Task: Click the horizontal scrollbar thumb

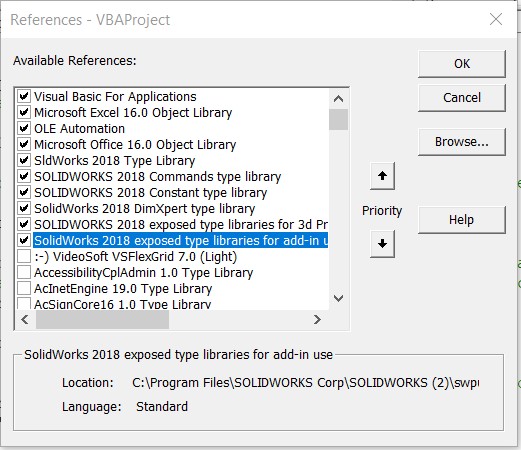Action: 102,320
